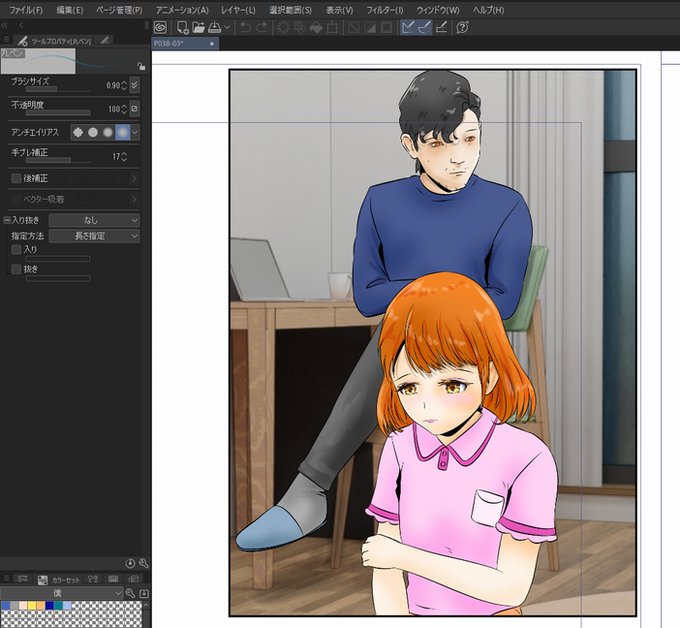This screenshot has height=628, width=680.
Task: Open the 入り抜き dropdown
Action: 94,220
